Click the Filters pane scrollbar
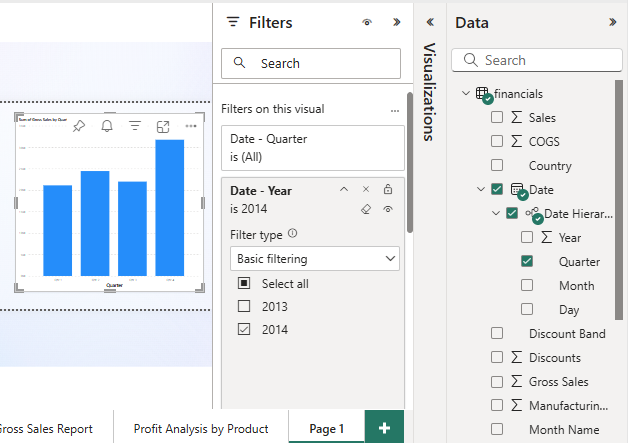This screenshot has width=628, height=443. [409, 162]
